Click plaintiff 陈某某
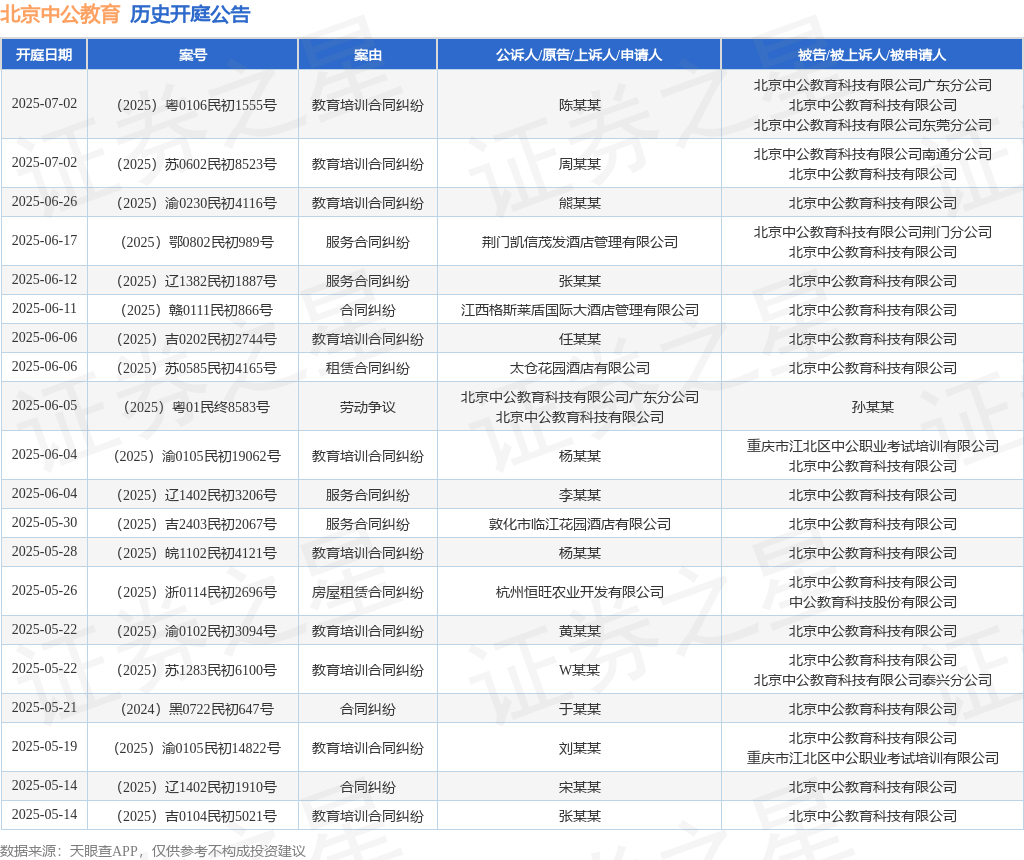 (x=579, y=105)
